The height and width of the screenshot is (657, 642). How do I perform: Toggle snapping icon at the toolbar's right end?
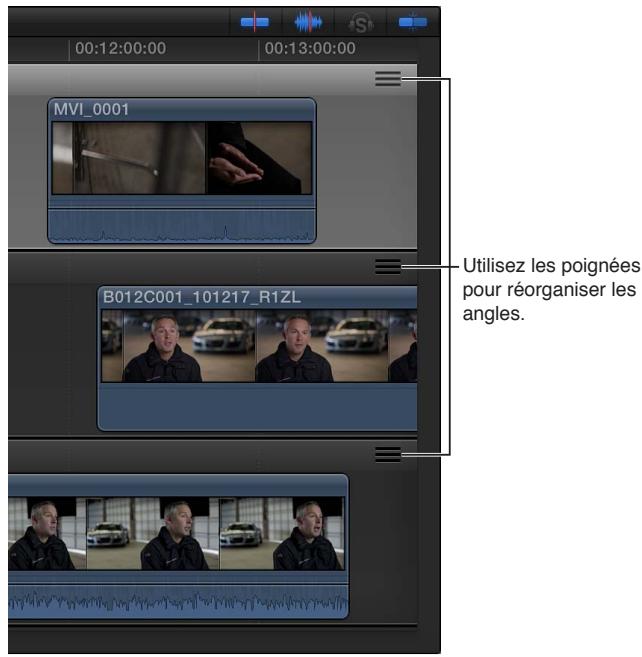point(413,22)
